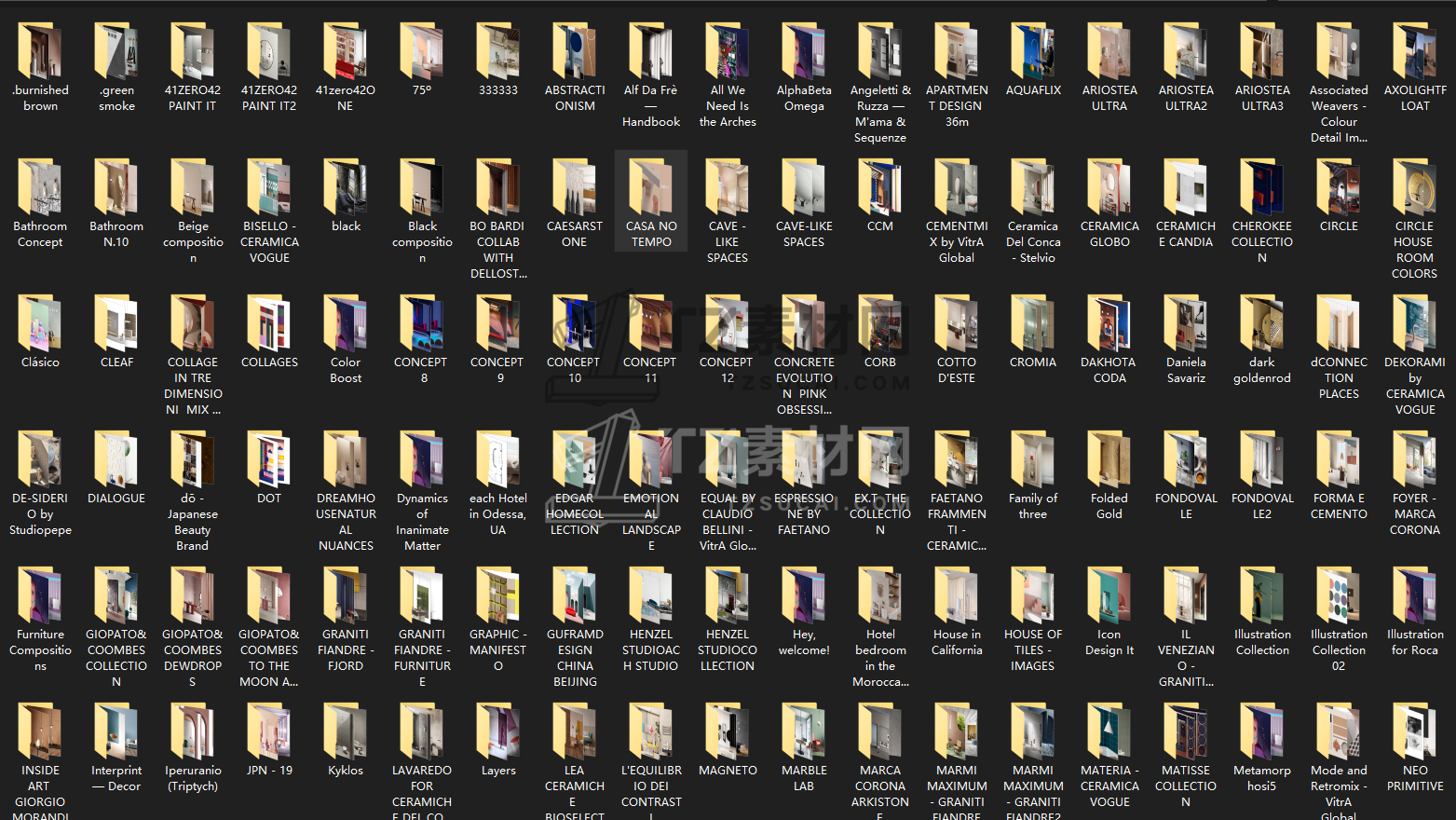Click the CAESARSTONE folder icon

pyautogui.click(x=575, y=187)
